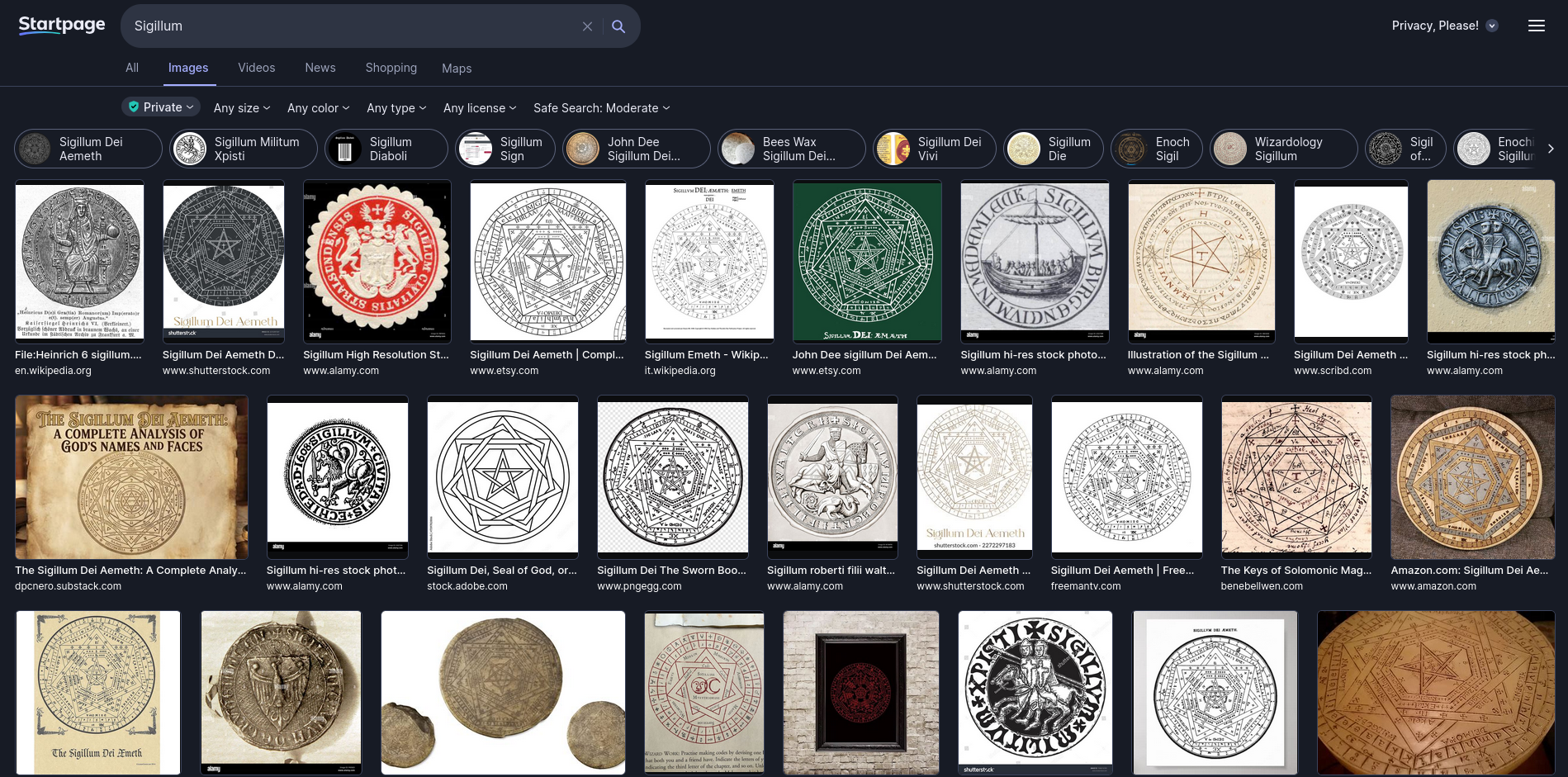This screenshot has height=777, width=1568.
Task: Select the Sigillum Die chip
Action: coord(1054,149)
